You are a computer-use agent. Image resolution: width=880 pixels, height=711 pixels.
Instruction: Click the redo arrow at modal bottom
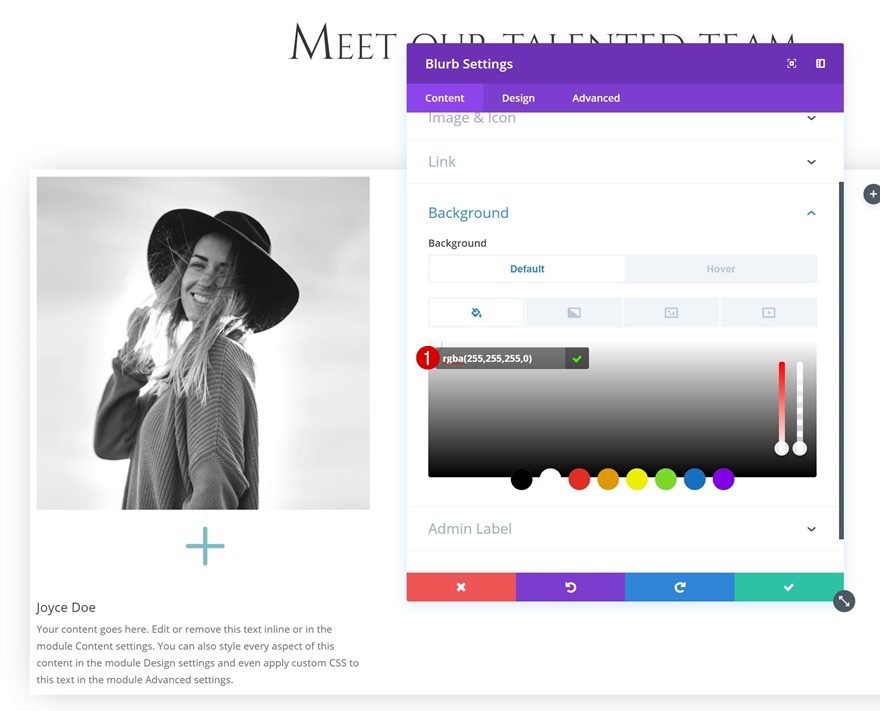click(679, 587)
